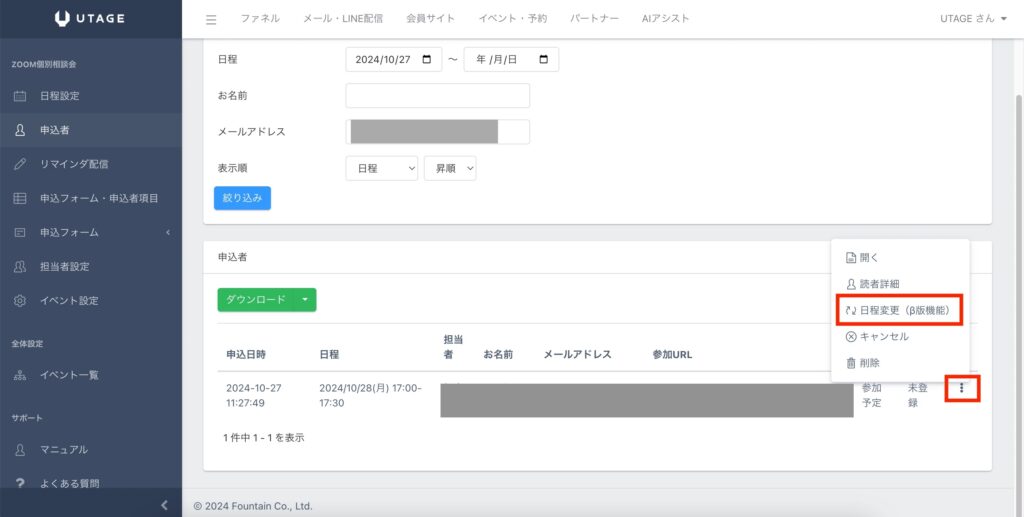Click the calendar icon beside 日程設定
The height and width of the screenshot is (517, 1024).
coord(20,96)
